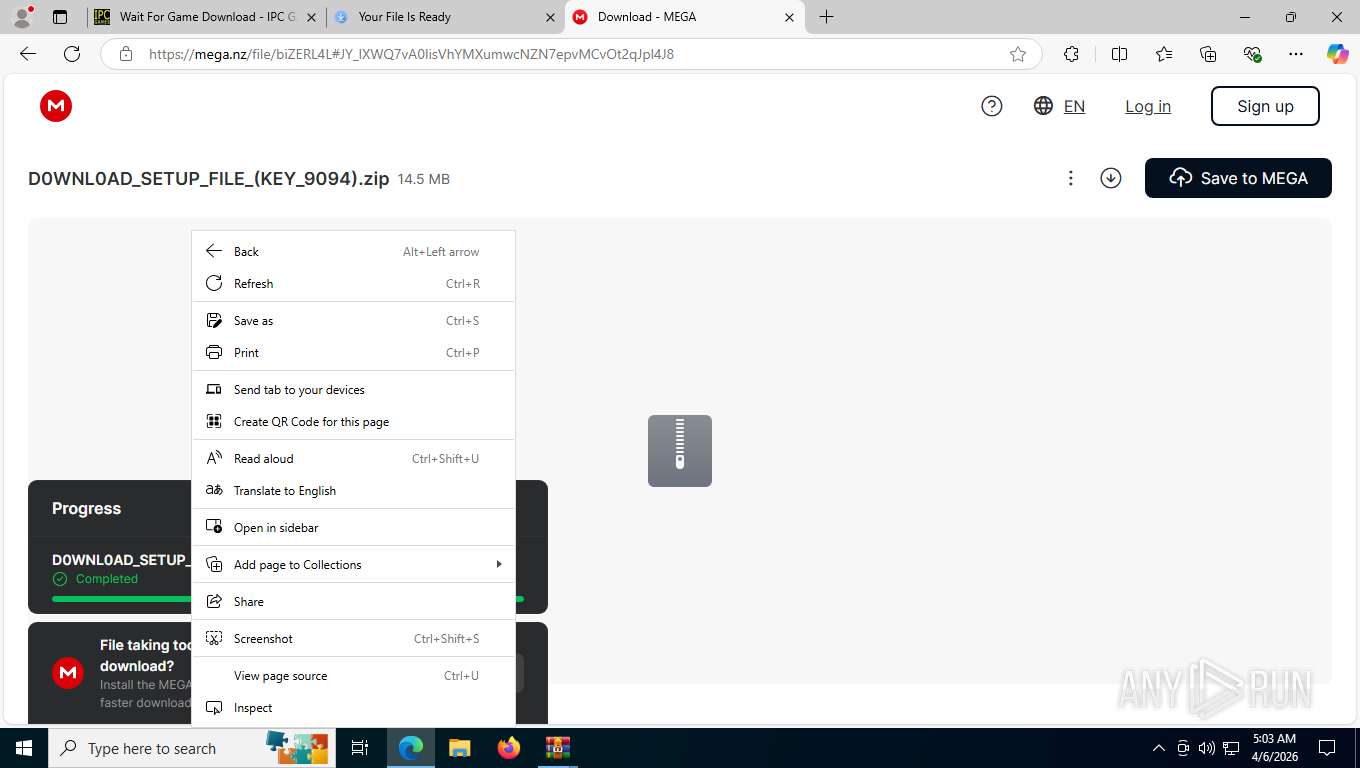Image resolution: width=1360 pixels, height=768 pixels.
Task: Open Edge Settings and more ellipsis
Action: 1296,54
